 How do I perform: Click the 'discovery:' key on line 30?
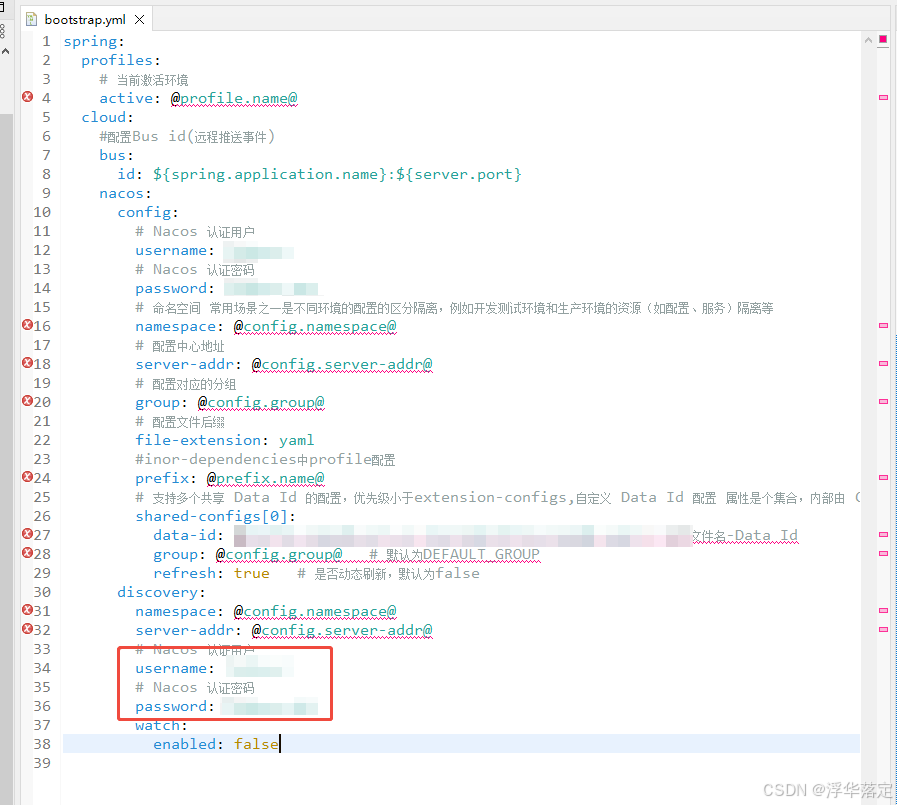(x=161, y=592)
